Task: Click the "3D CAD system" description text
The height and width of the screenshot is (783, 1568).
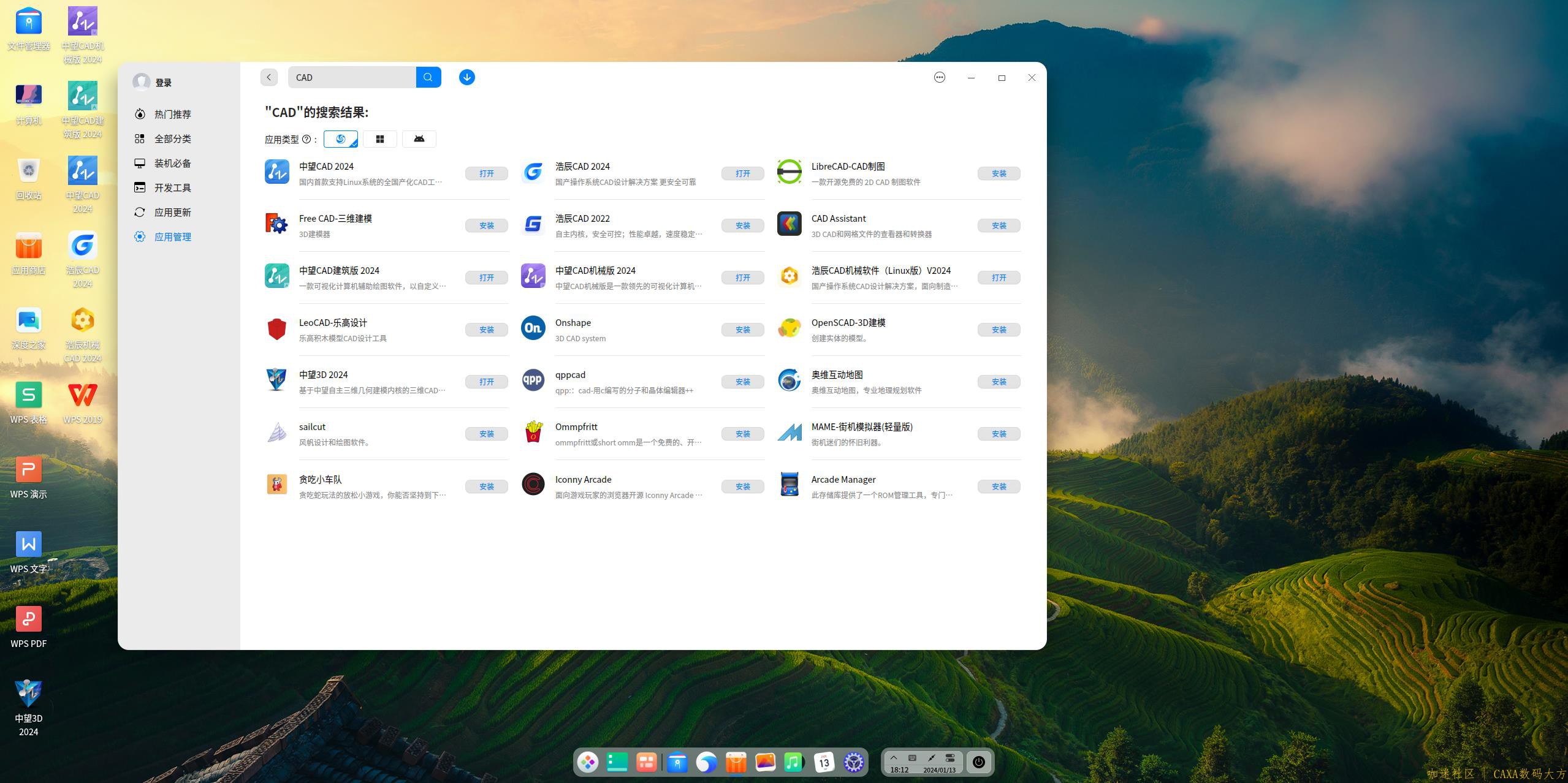Action: 580,338
